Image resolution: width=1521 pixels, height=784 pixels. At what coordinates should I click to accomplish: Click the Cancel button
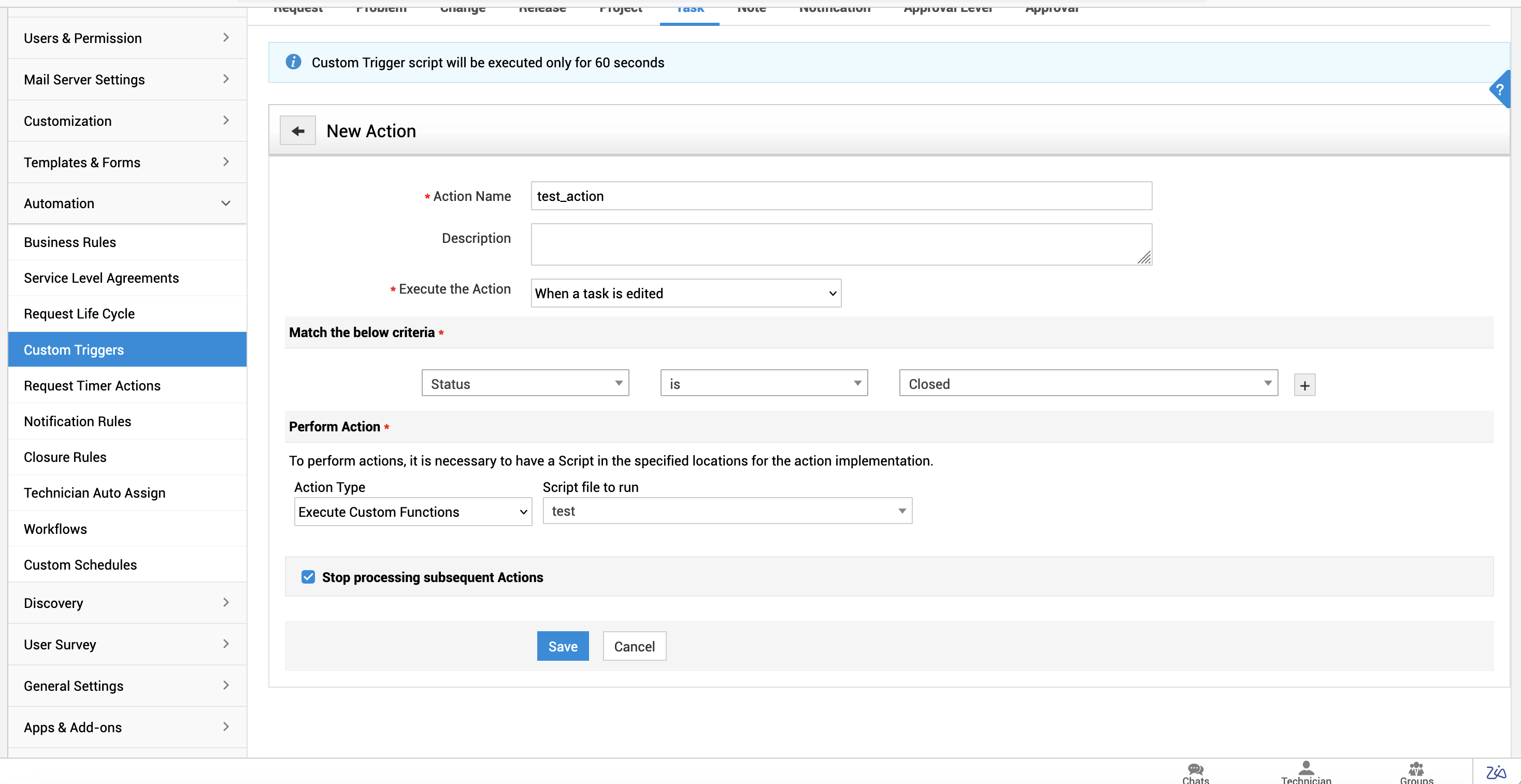pyautogui.click(x=634, y=646)
